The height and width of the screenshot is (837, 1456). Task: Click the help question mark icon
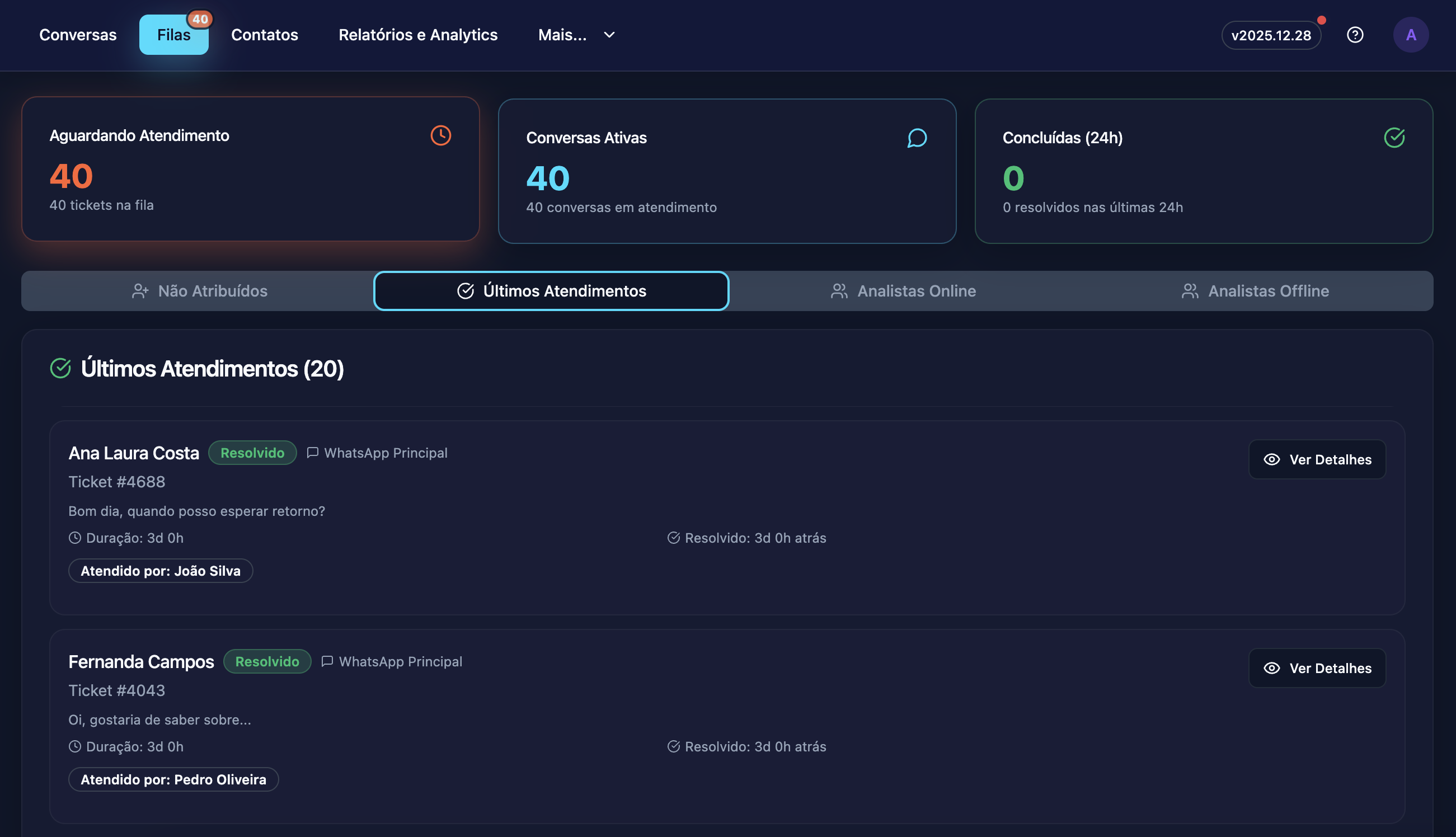1355,35
